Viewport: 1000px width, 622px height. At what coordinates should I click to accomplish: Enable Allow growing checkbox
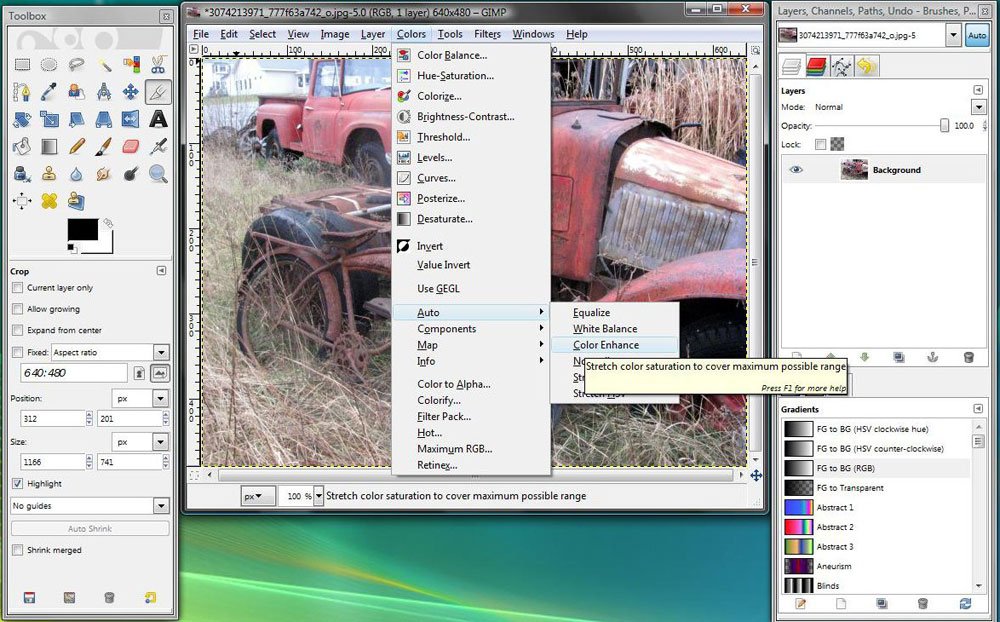pyautogui.click(x=17, y=309)
